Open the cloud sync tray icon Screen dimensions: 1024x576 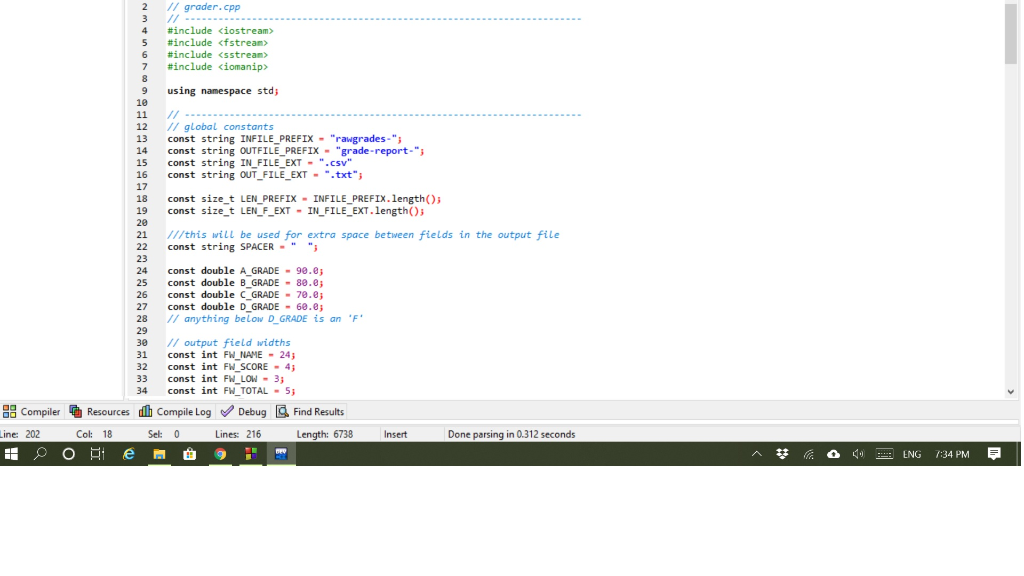coord(833,454)
